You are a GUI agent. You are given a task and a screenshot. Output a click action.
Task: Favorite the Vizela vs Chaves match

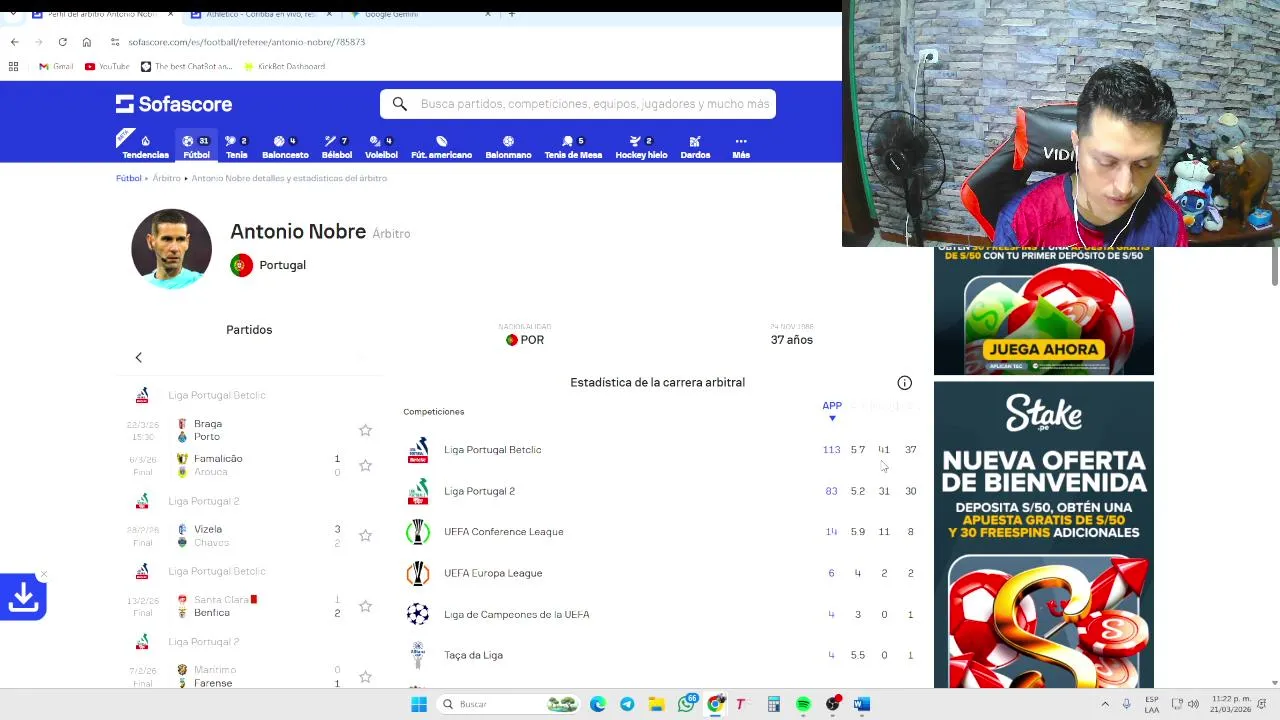[365, 535]
